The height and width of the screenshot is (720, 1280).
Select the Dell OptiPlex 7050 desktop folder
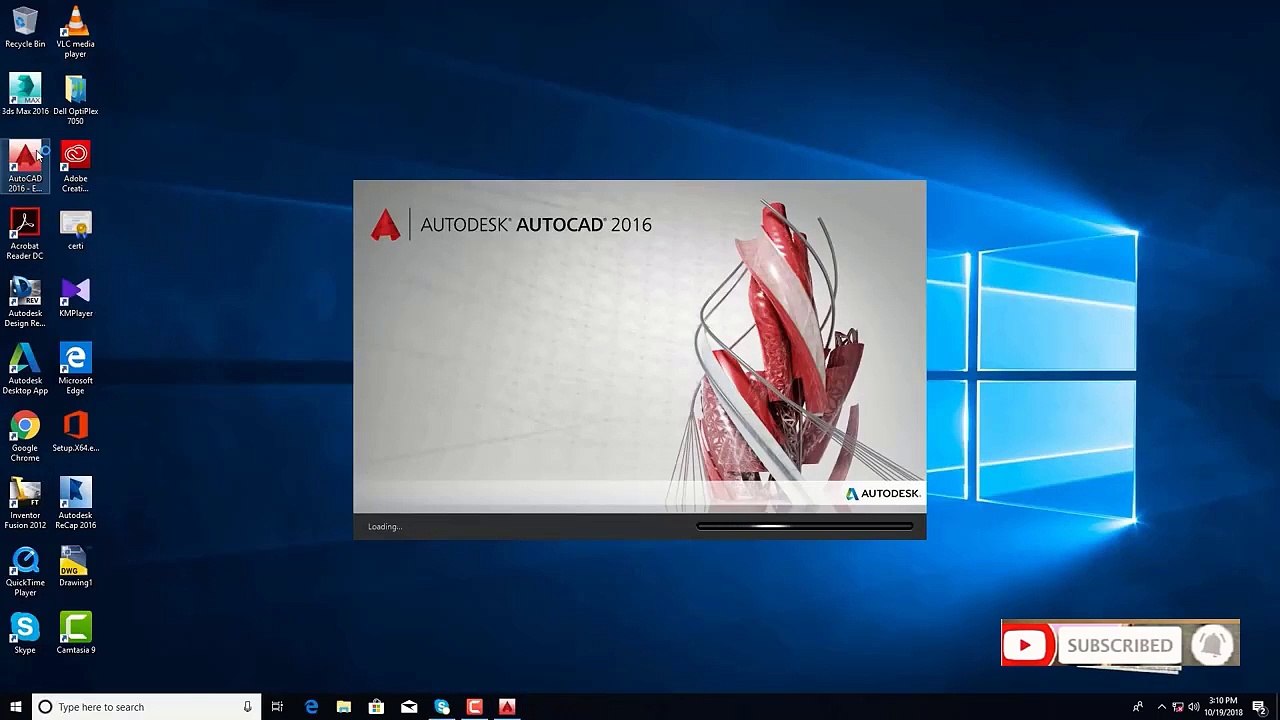tap(75, 100)
